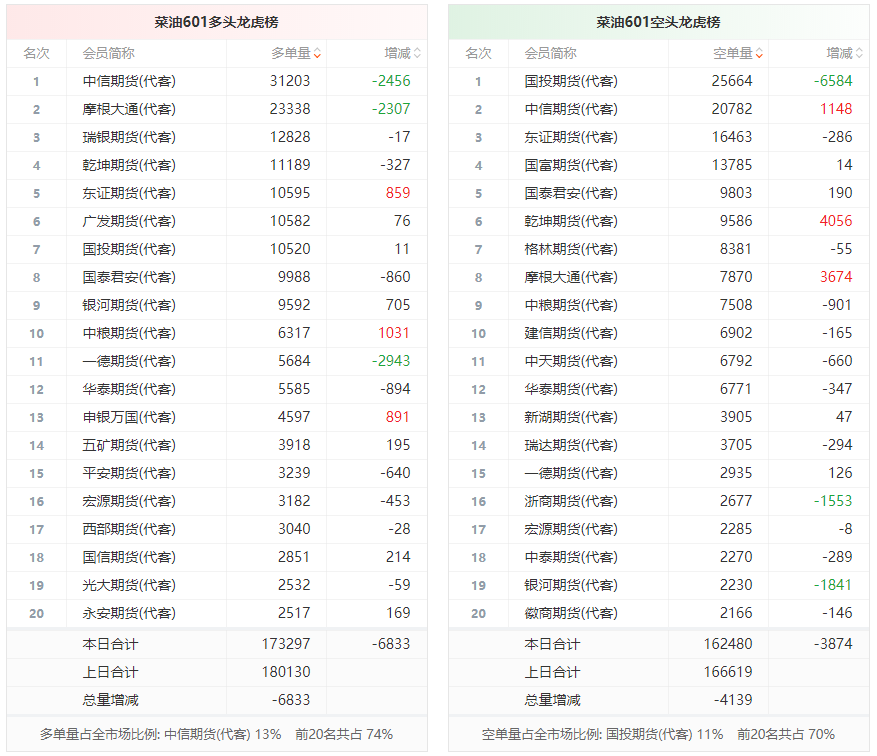Select 西部期货(代客) row name
877x756 pixels.
pyautogui.click(x=129, y=529)
